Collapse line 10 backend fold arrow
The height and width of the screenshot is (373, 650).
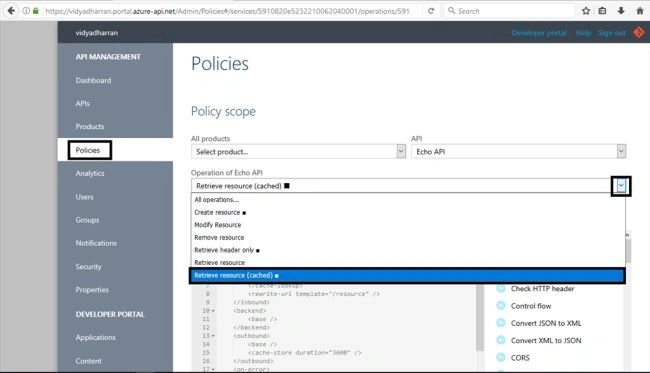coord(213,311)
